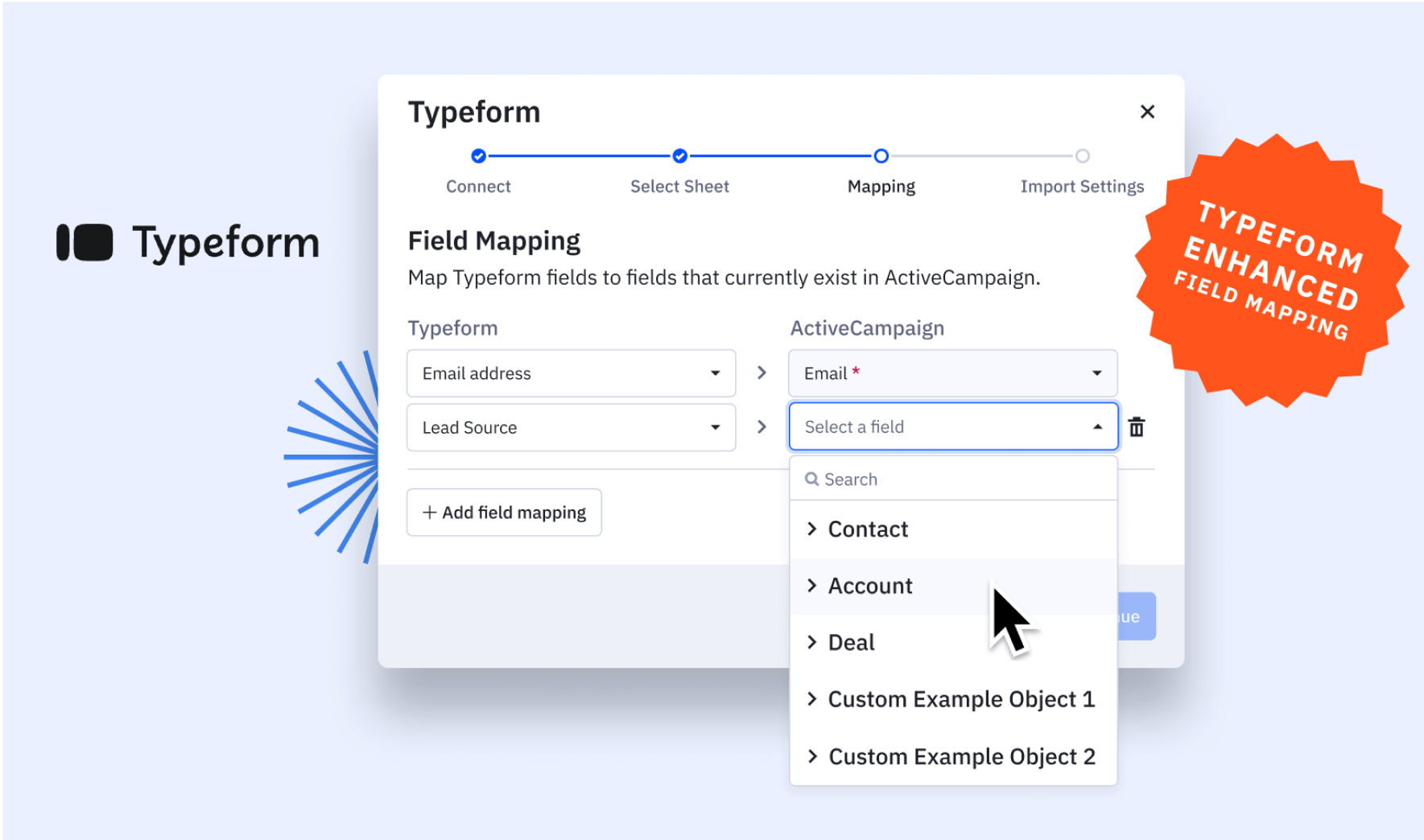Expand the Account category
Image resolution: width=1424 pixels, height=840 pixels.
pyautogui.click(x=869, y=587)
